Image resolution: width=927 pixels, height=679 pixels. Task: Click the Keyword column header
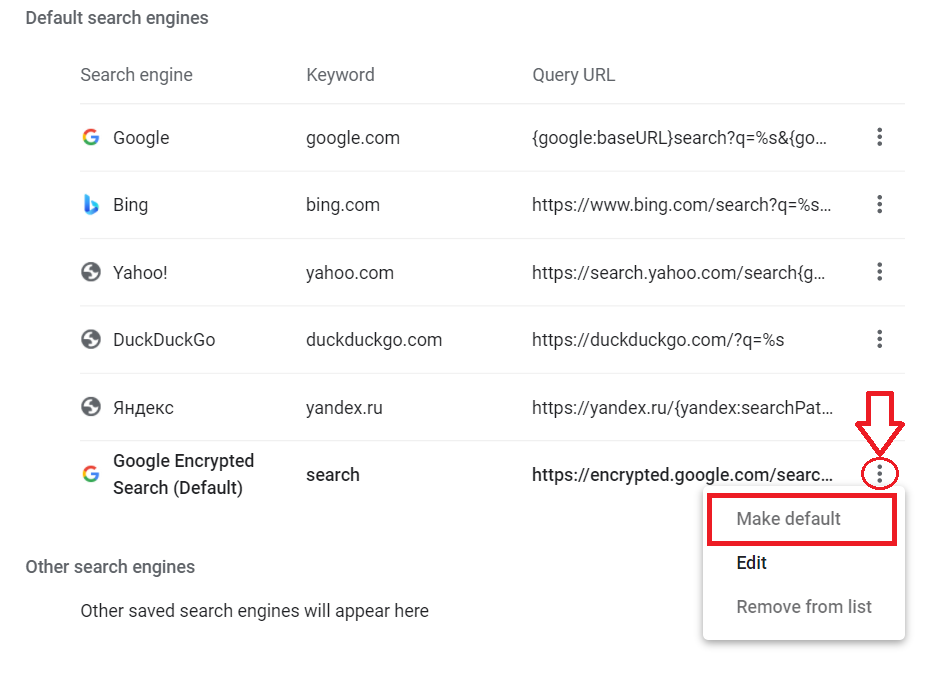click(340, 75)
